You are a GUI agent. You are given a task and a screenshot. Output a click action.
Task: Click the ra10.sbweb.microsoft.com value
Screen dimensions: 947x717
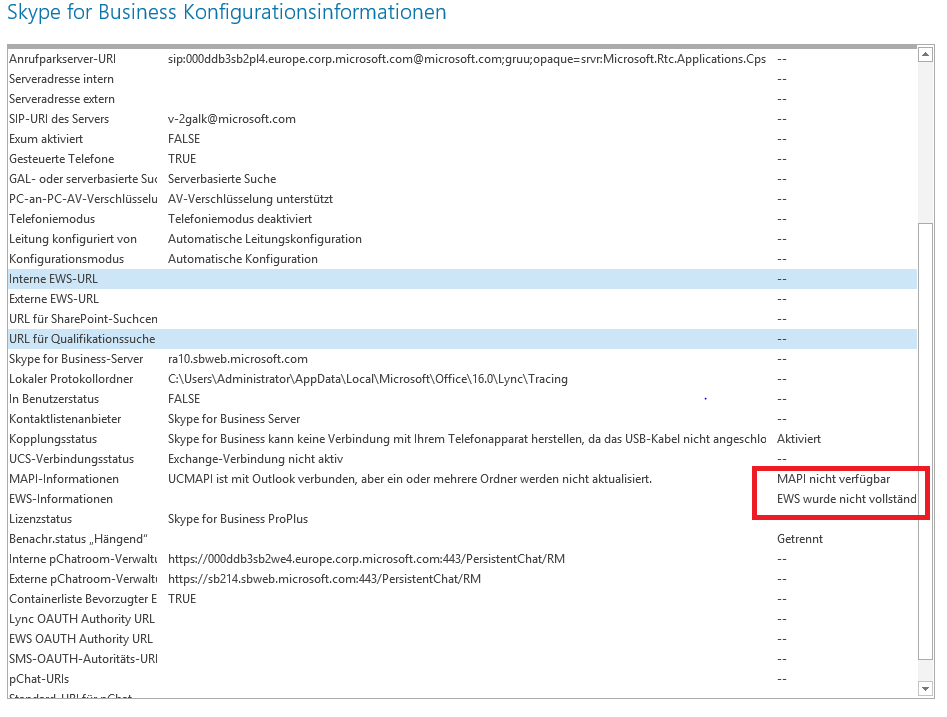click(x=237, y=359)
